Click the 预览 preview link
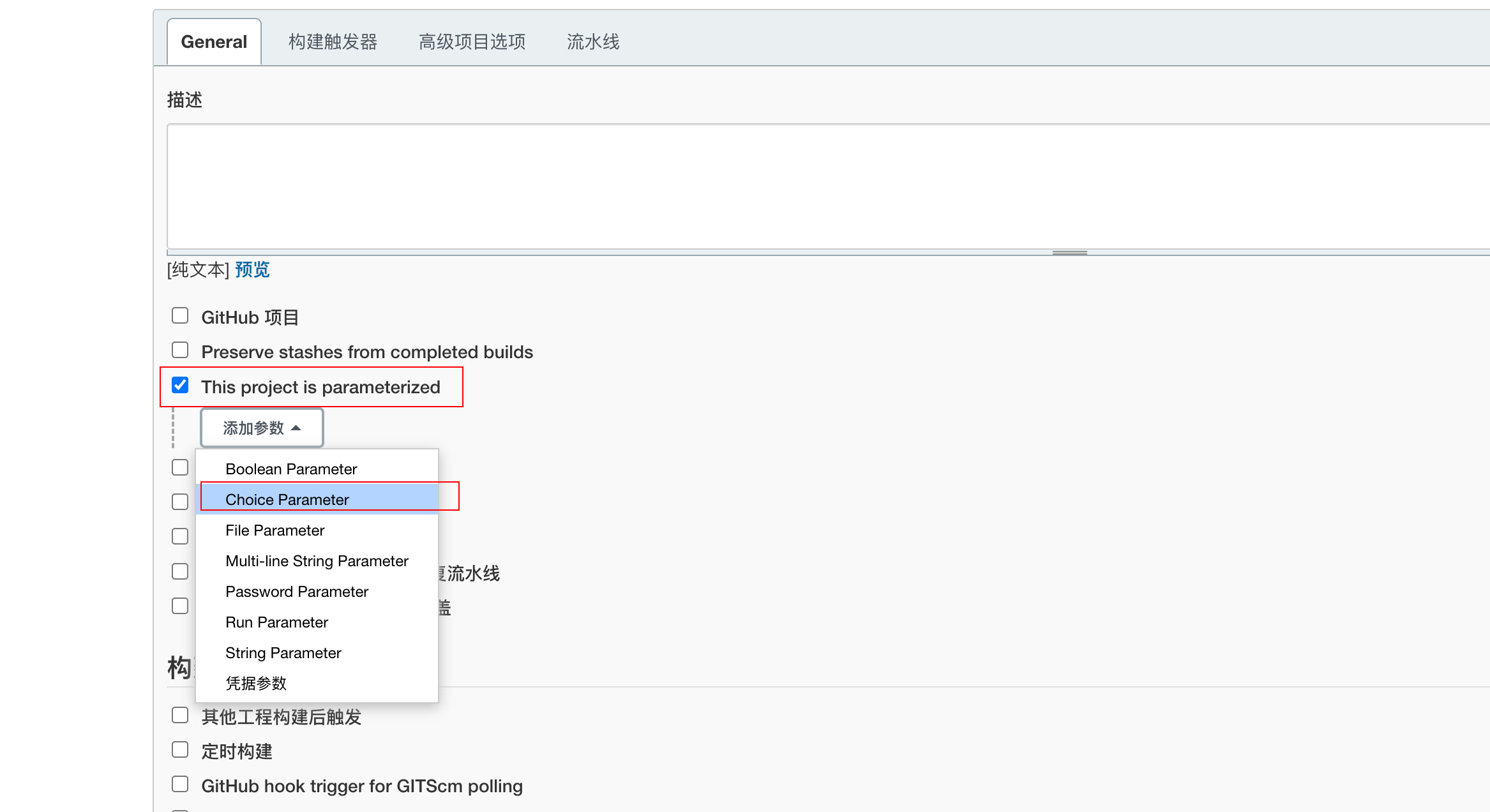The height and width of the screenshot is (812, 1490). click(252, 270)
